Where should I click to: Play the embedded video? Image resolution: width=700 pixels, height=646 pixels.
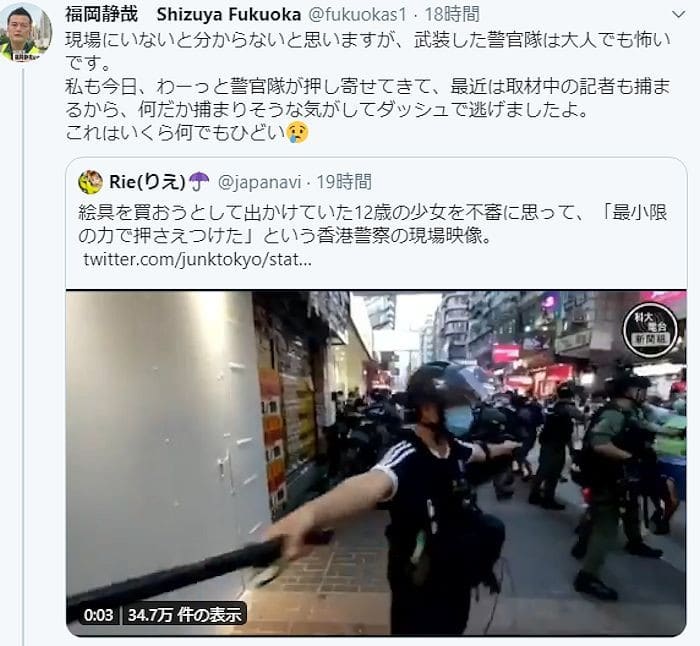376,463
